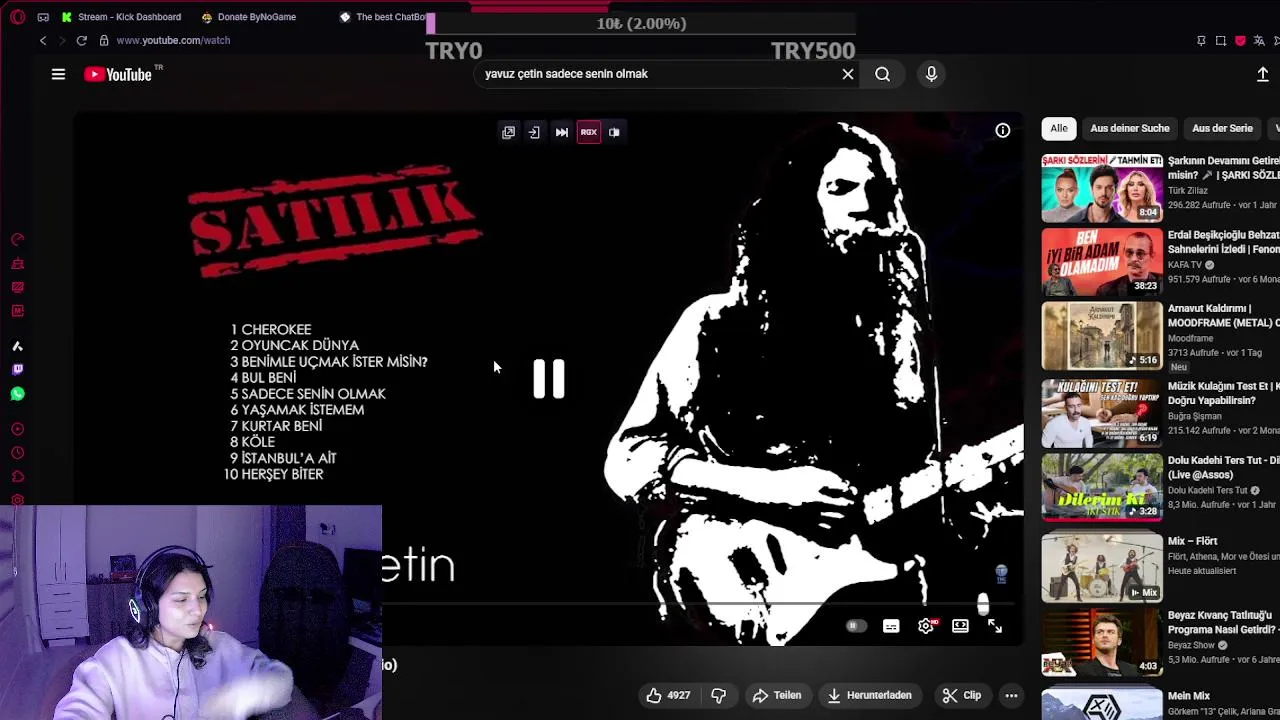Screen dimensions: 1280x720
Task: Select the Aus deiner Suche chip
Action: pos(1130,128)
